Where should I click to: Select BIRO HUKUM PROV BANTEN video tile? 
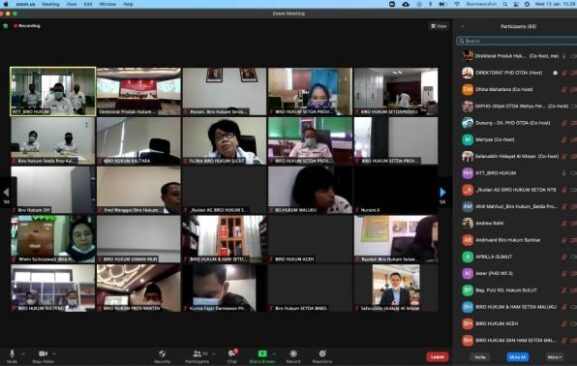pyautogui.click(x=139, y=288)
